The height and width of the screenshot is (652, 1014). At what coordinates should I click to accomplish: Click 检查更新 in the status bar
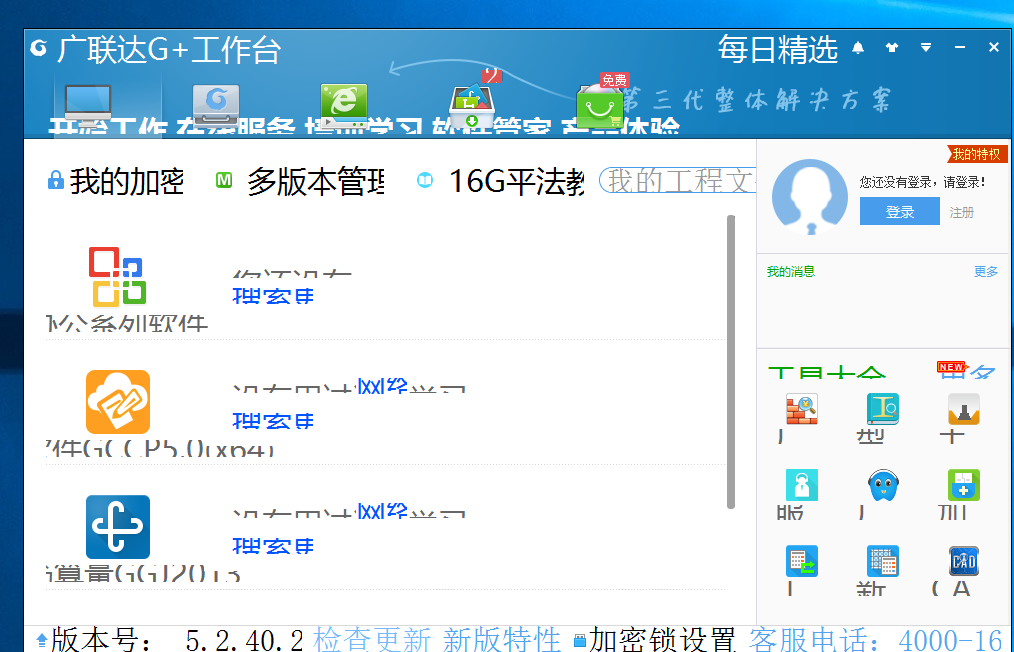point(372,640)
